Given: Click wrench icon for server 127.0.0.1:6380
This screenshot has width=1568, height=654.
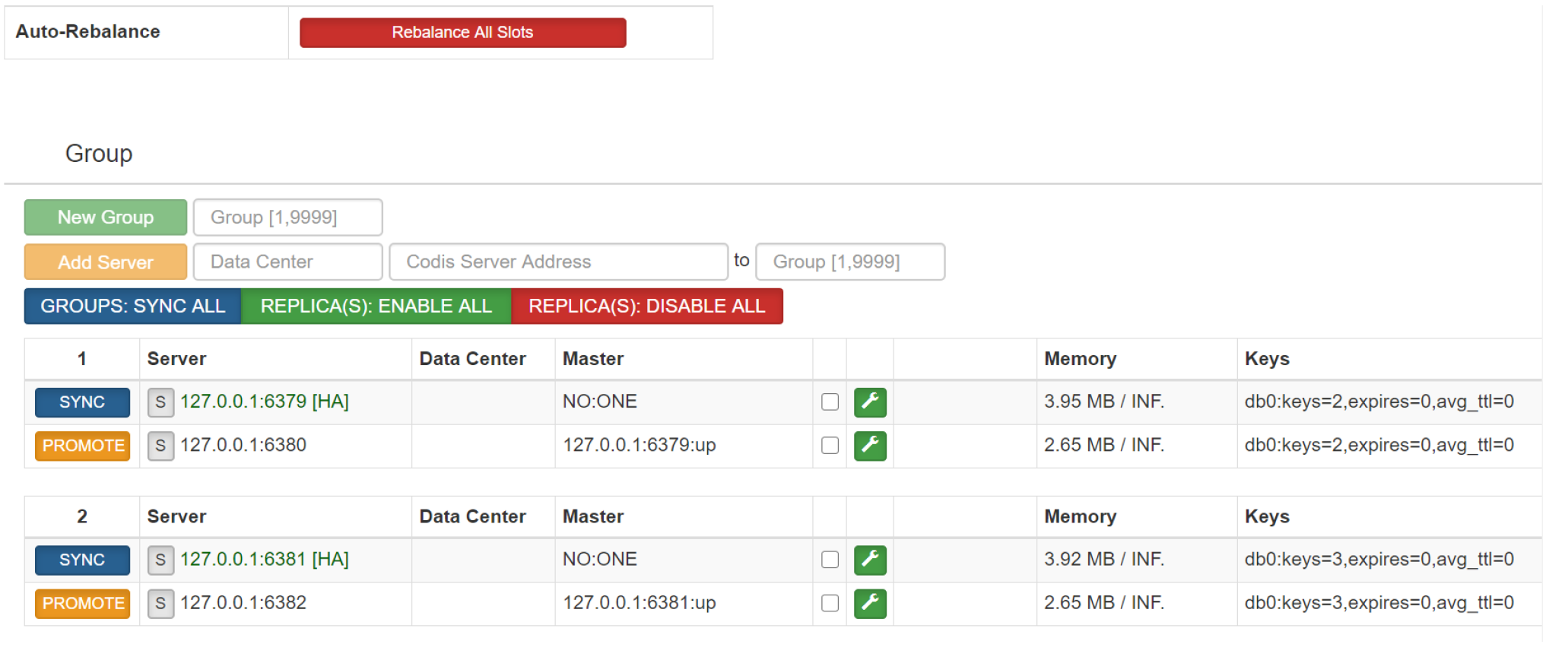Looking at the screenshot, I should [870, 446].
